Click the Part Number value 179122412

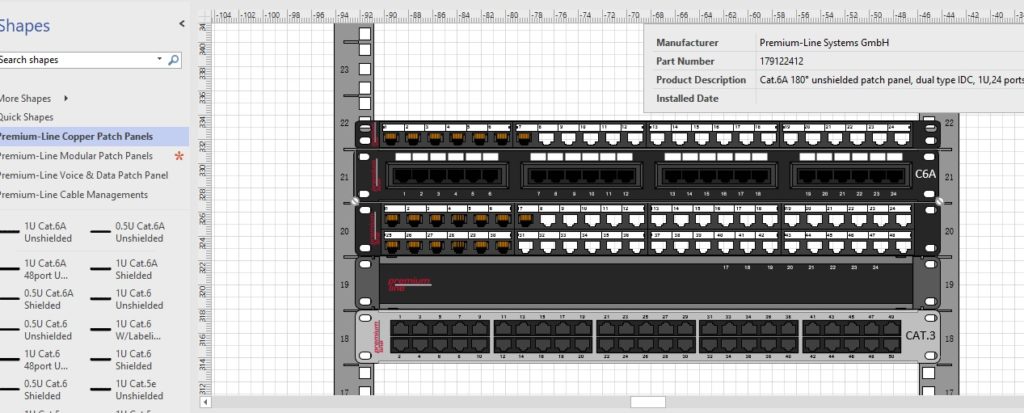click(x=781, y=61)
